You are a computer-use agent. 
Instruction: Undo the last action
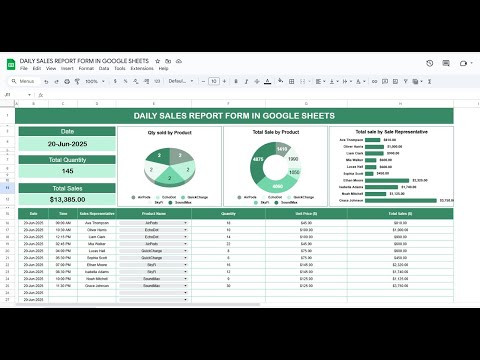46,81
